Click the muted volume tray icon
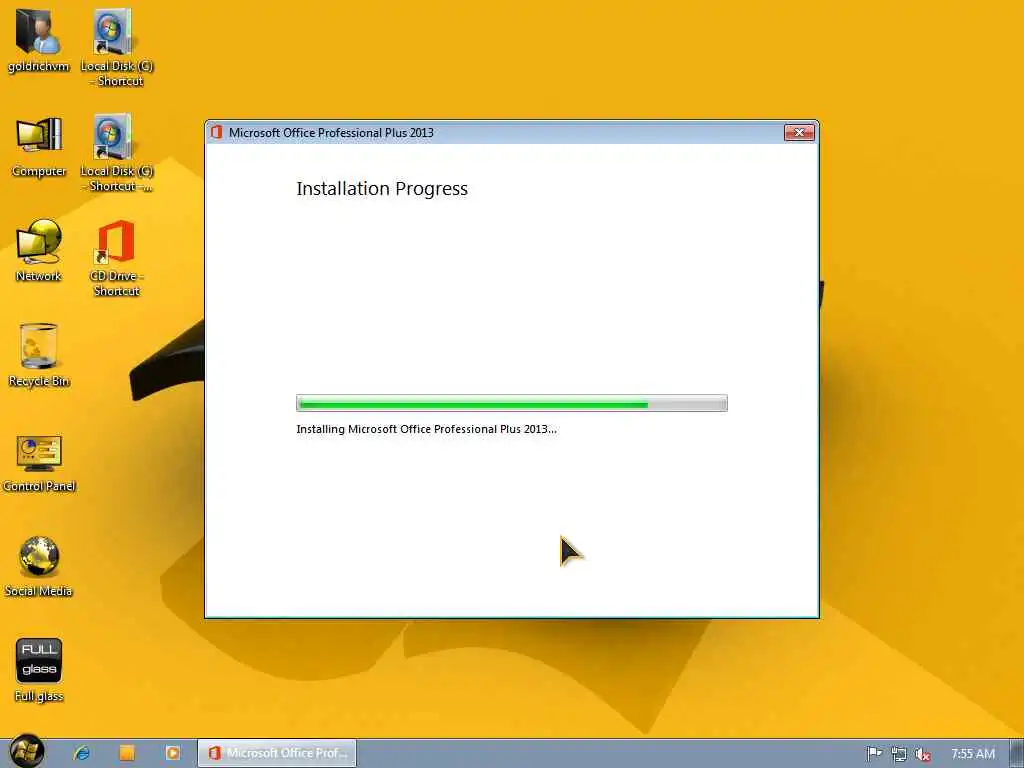Viewport: 1024px width, 768px height. click(x=922, y=754)
